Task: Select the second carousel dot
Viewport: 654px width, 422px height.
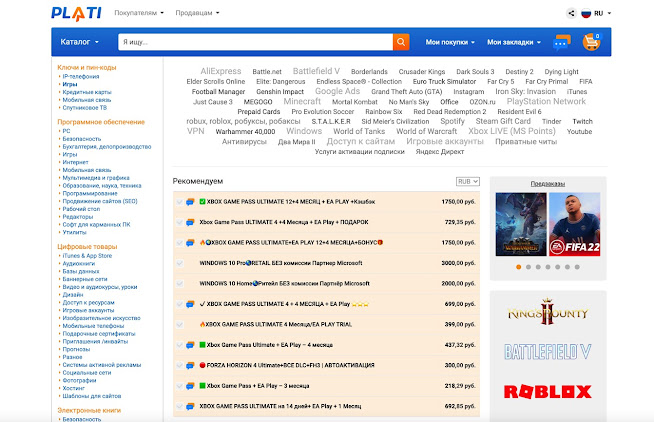Action: 528,267
